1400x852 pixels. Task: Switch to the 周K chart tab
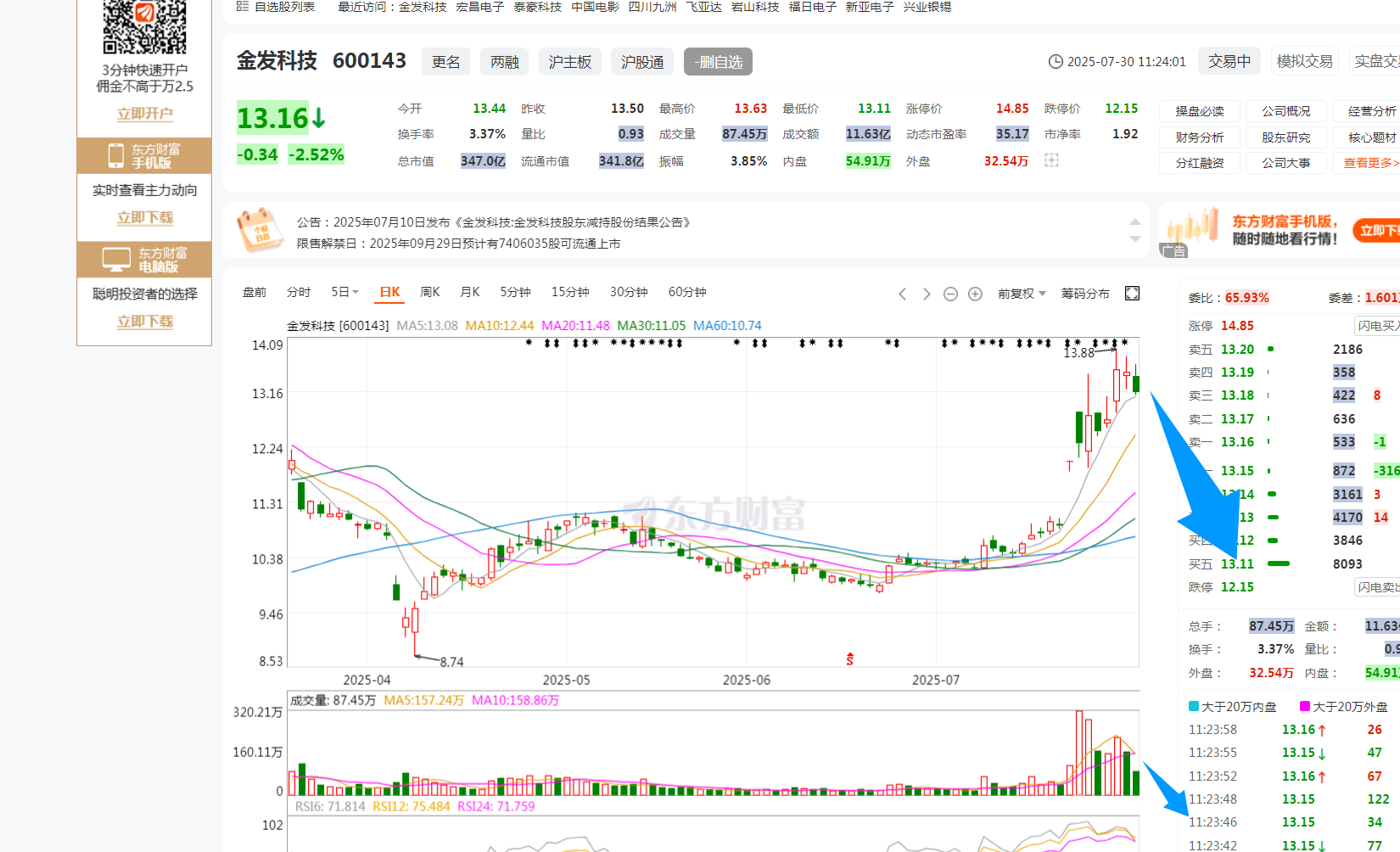pos(430,292)
